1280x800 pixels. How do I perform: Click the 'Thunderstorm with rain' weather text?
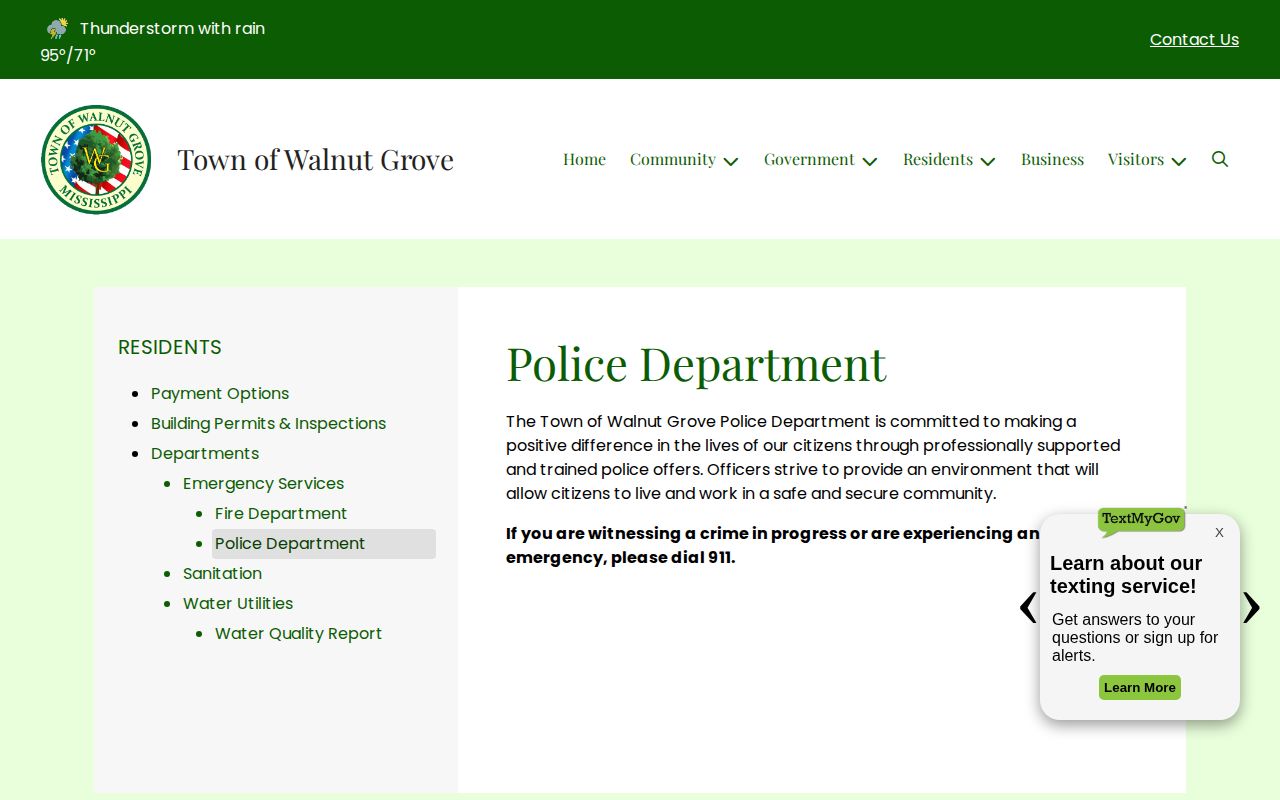tap(172, 28)
